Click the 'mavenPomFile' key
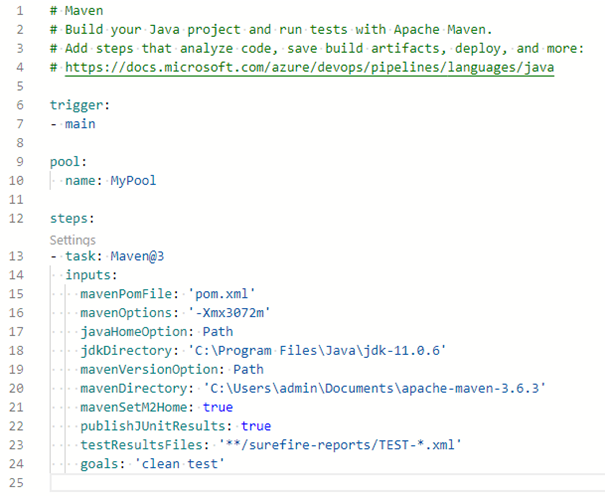The image size is (605, 496). pyautogui.click(x=125, y=294)
